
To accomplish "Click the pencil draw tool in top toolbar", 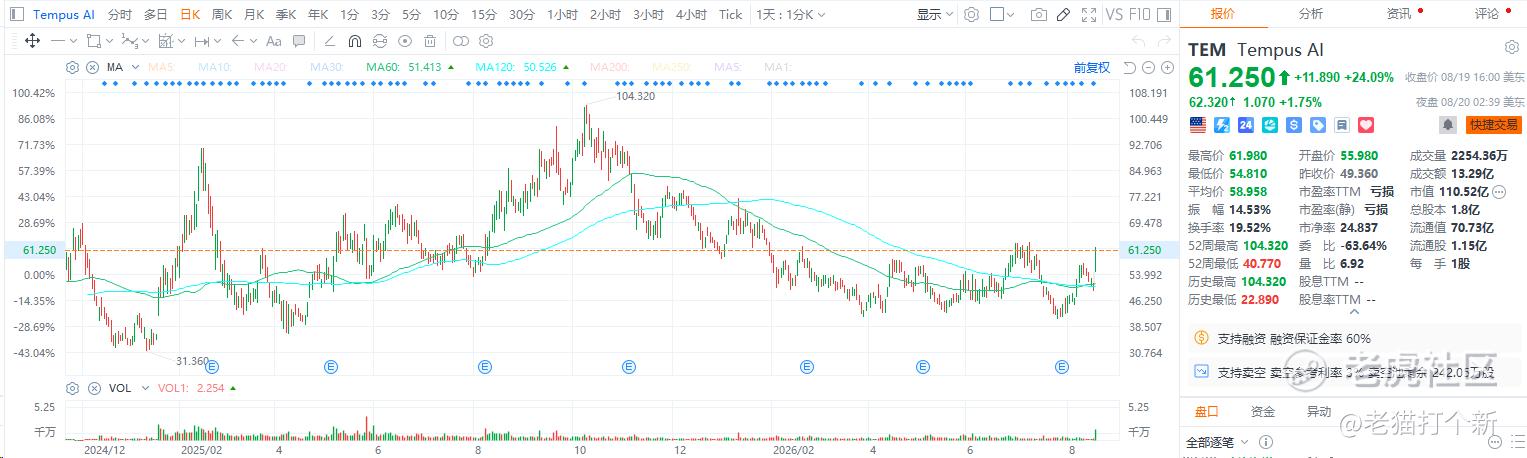I will [1063, 15].
